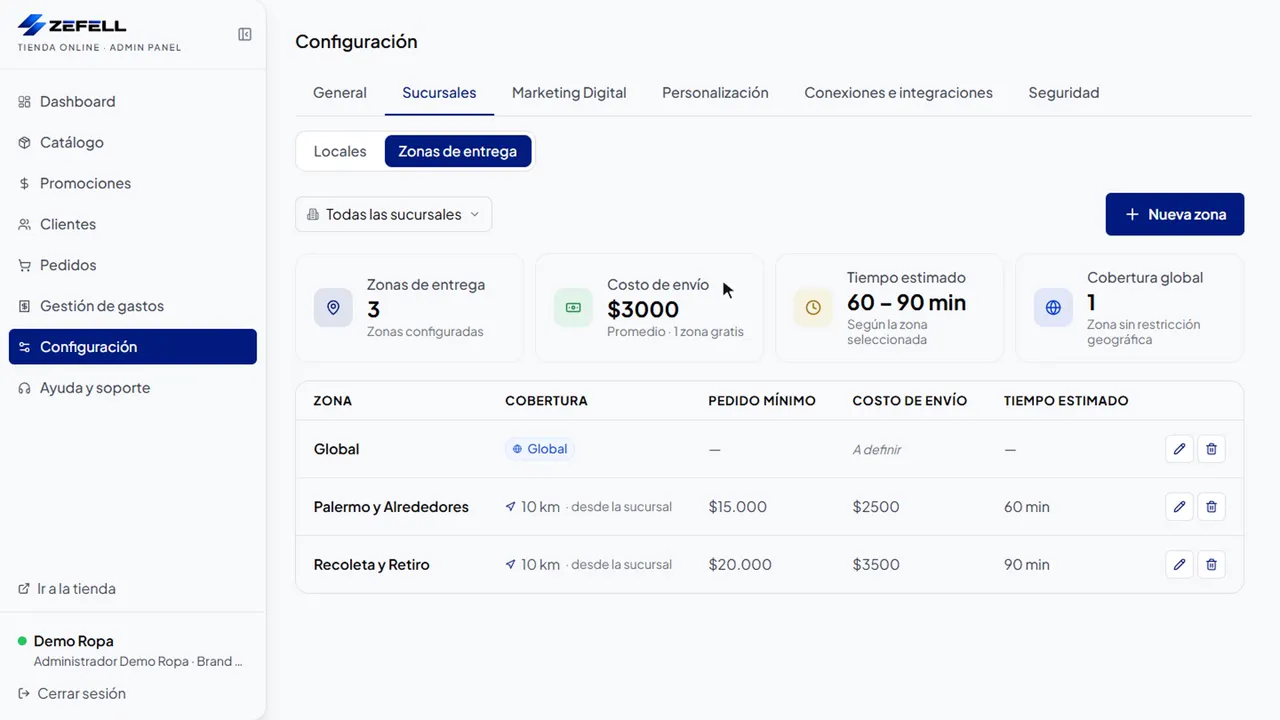Click the map pin icon in Zonas de entrega card
Image resolution: width=1280 pixels, height=720 pixels.
pyautogui.click(x=333, y=308)
